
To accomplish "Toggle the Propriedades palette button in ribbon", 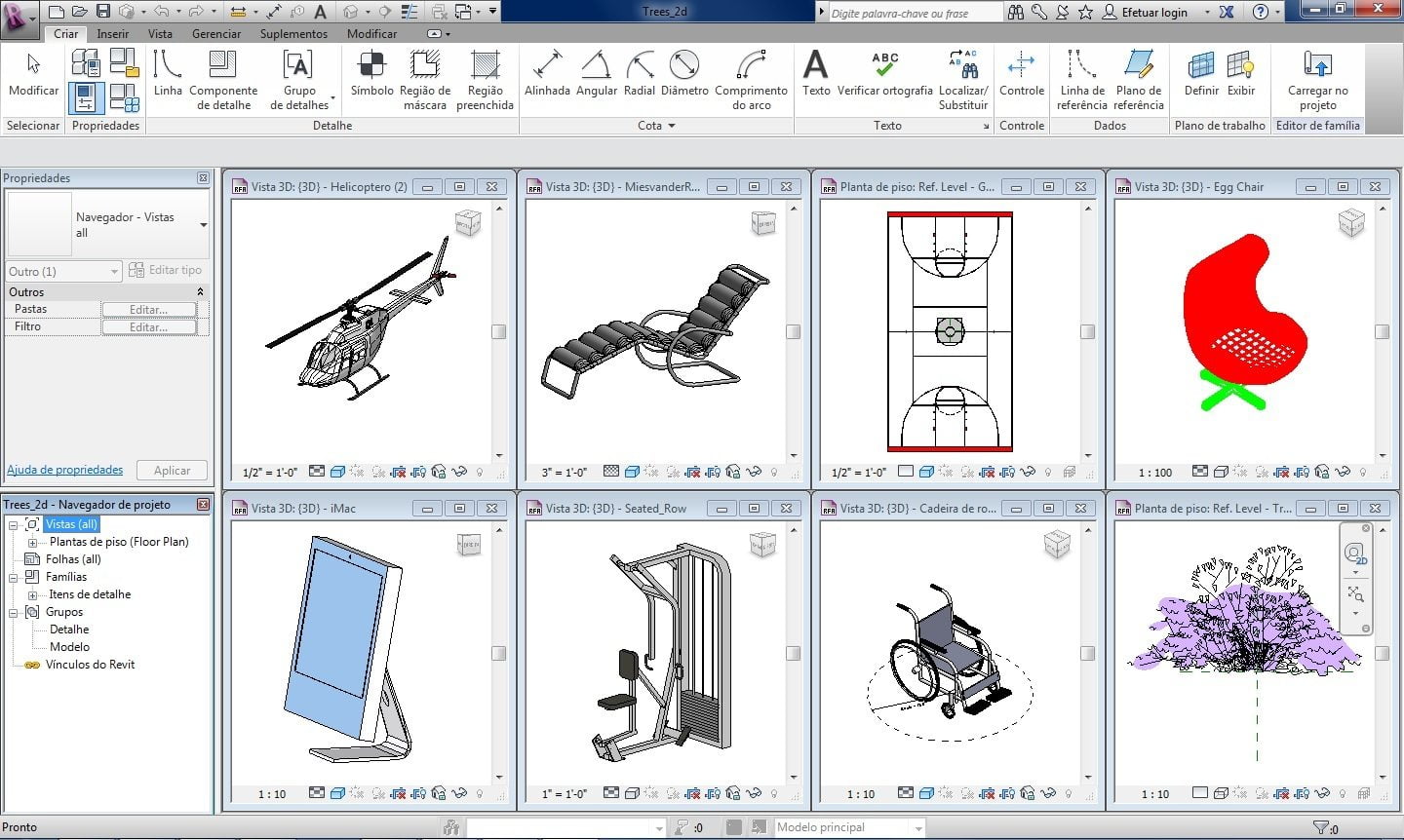I will 86,98.
